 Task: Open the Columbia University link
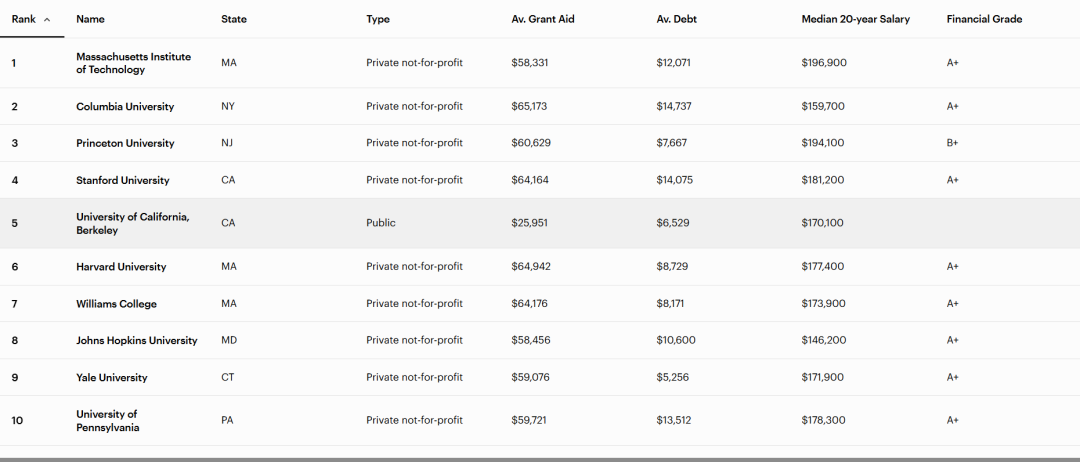point(125,107)
